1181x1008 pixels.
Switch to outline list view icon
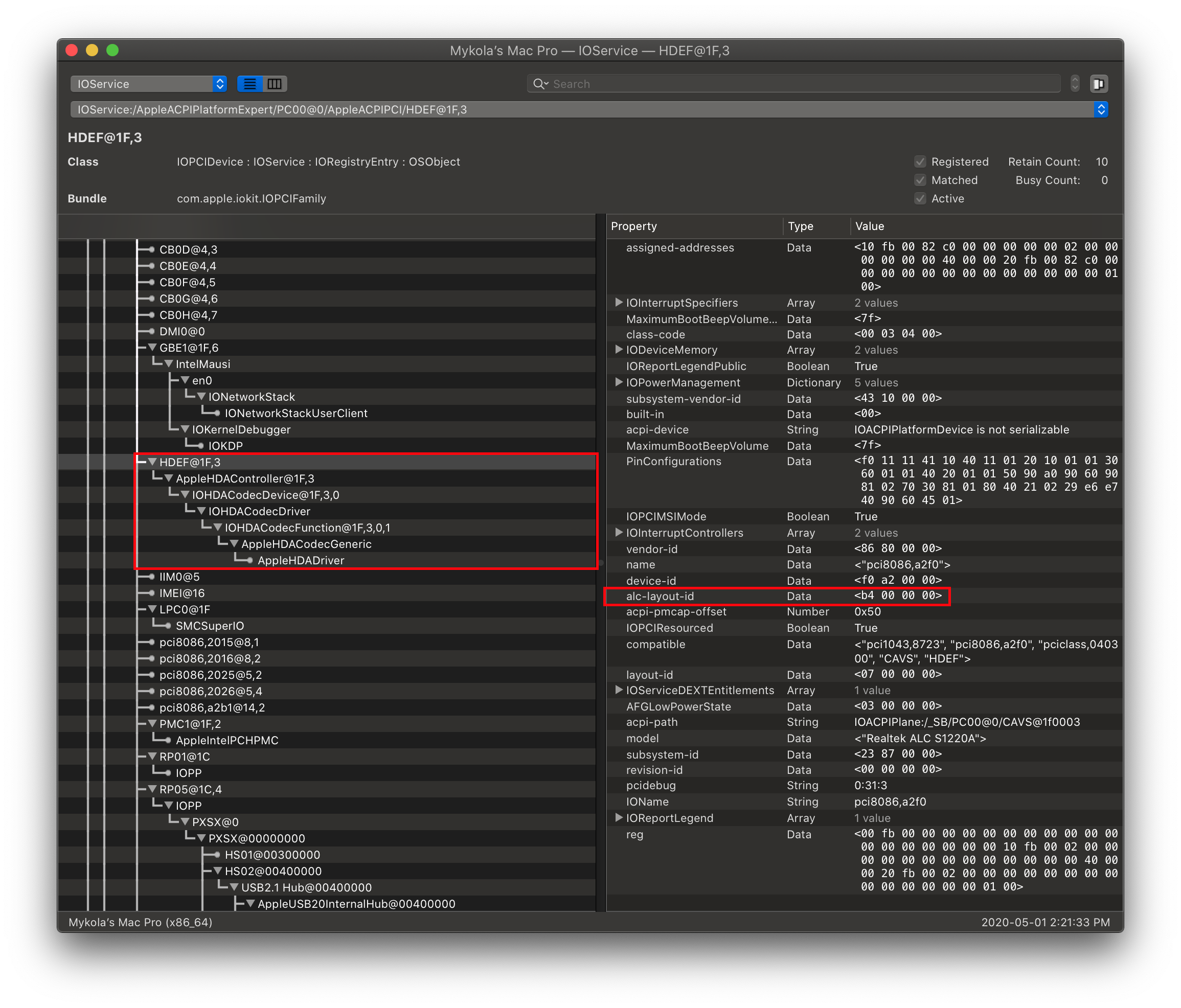(x=249, y=84)
